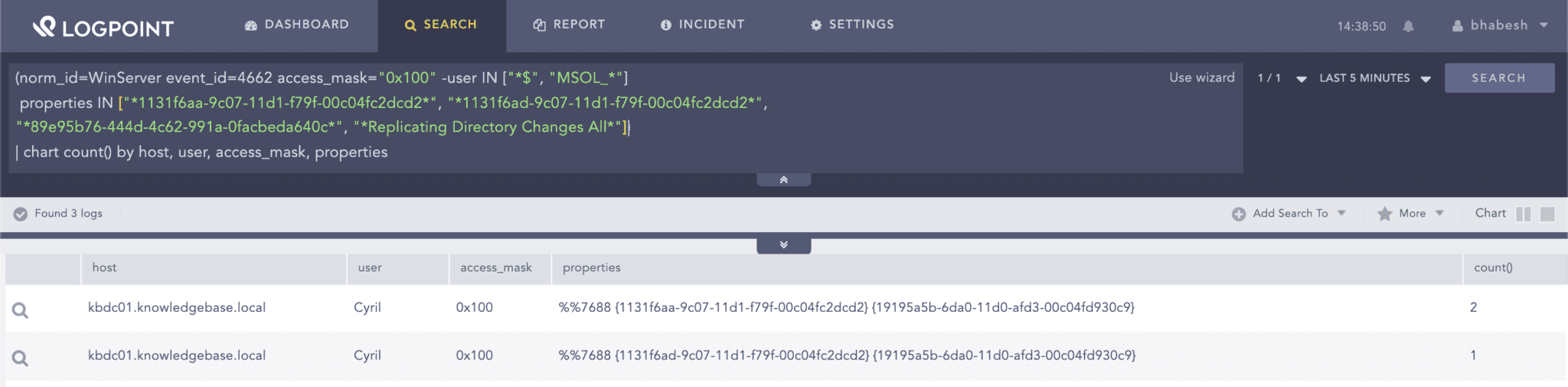
Task: Click magnifier icon for first result row
Action: (x=21, y=310)
